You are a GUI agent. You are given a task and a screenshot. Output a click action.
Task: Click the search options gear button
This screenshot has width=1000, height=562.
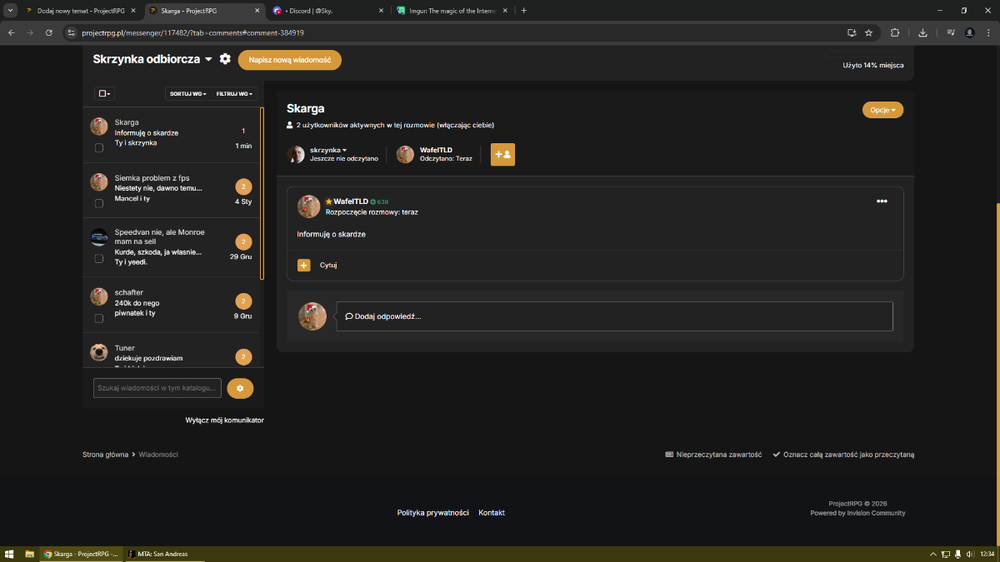(240, 388)
